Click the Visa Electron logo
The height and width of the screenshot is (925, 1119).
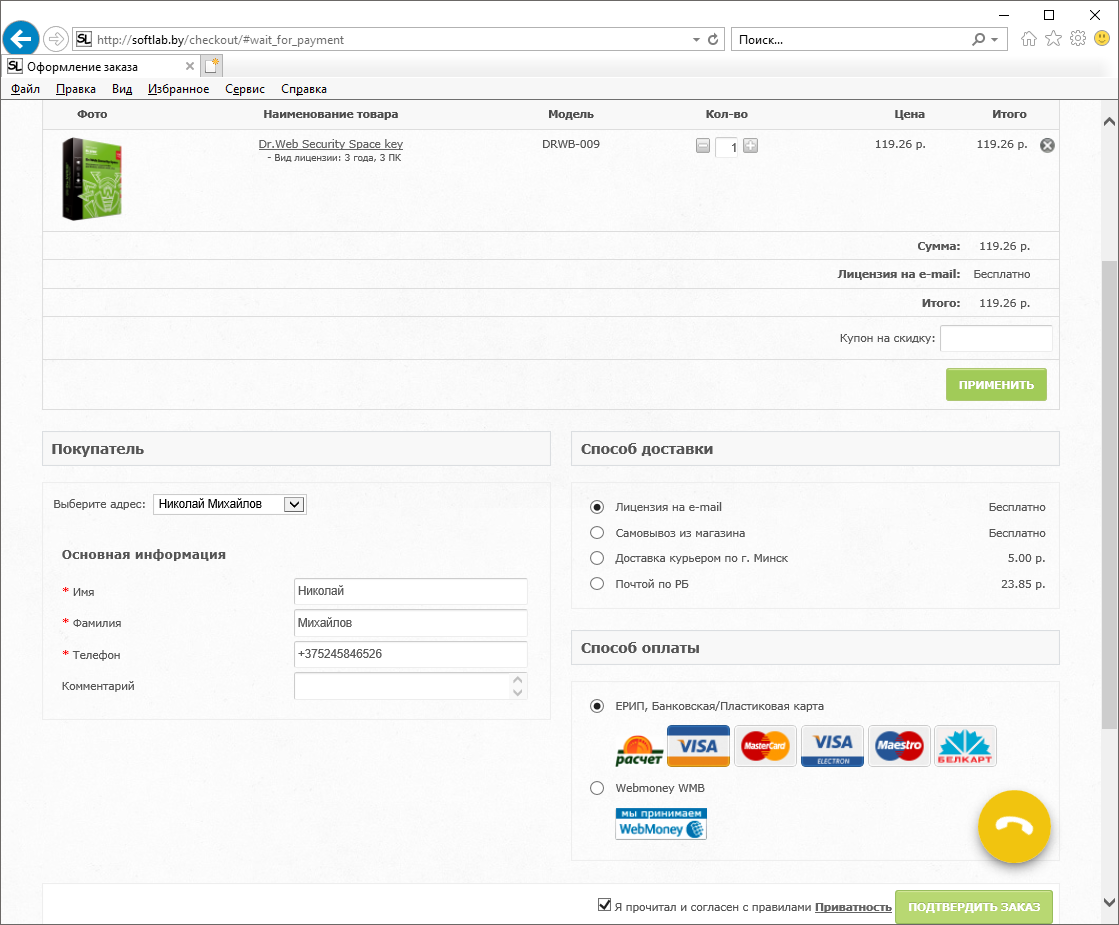click(x=832, y=746)
